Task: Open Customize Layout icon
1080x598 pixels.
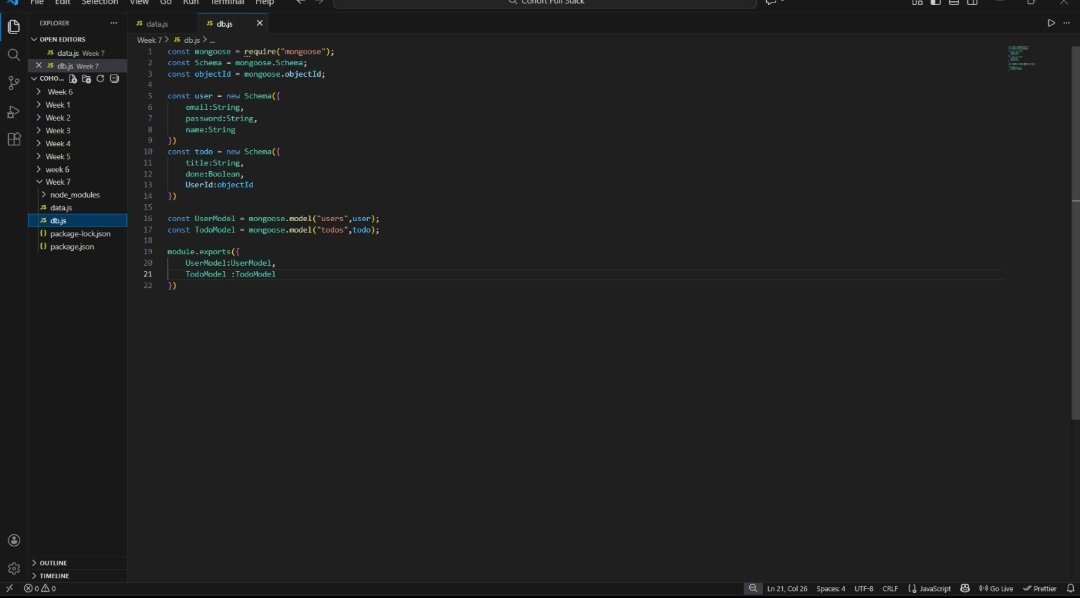Action: pyautogui.click(x=917, y=2)
